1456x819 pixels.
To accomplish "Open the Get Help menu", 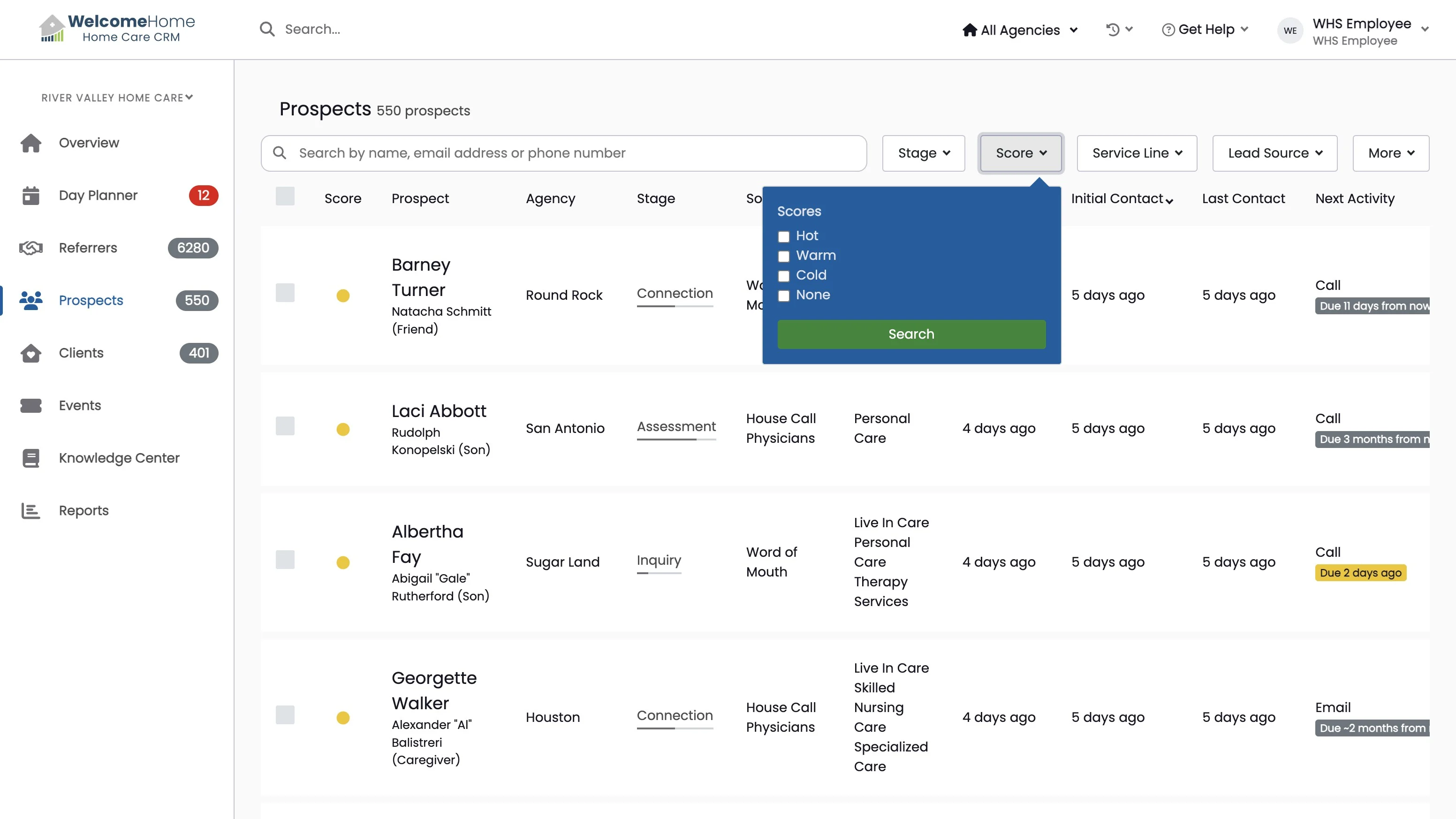I will (1205, 30).
